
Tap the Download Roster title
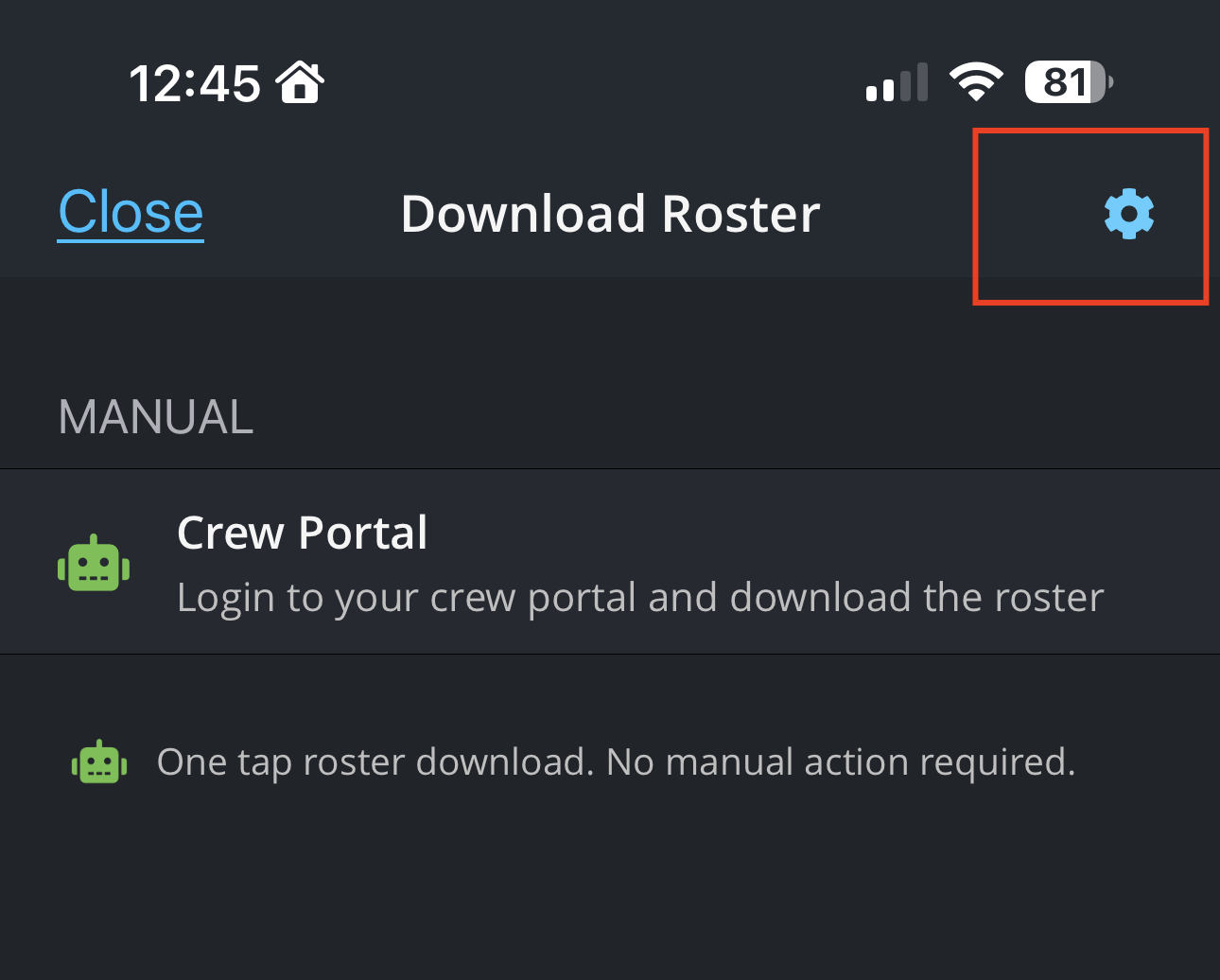pos(610,213)
